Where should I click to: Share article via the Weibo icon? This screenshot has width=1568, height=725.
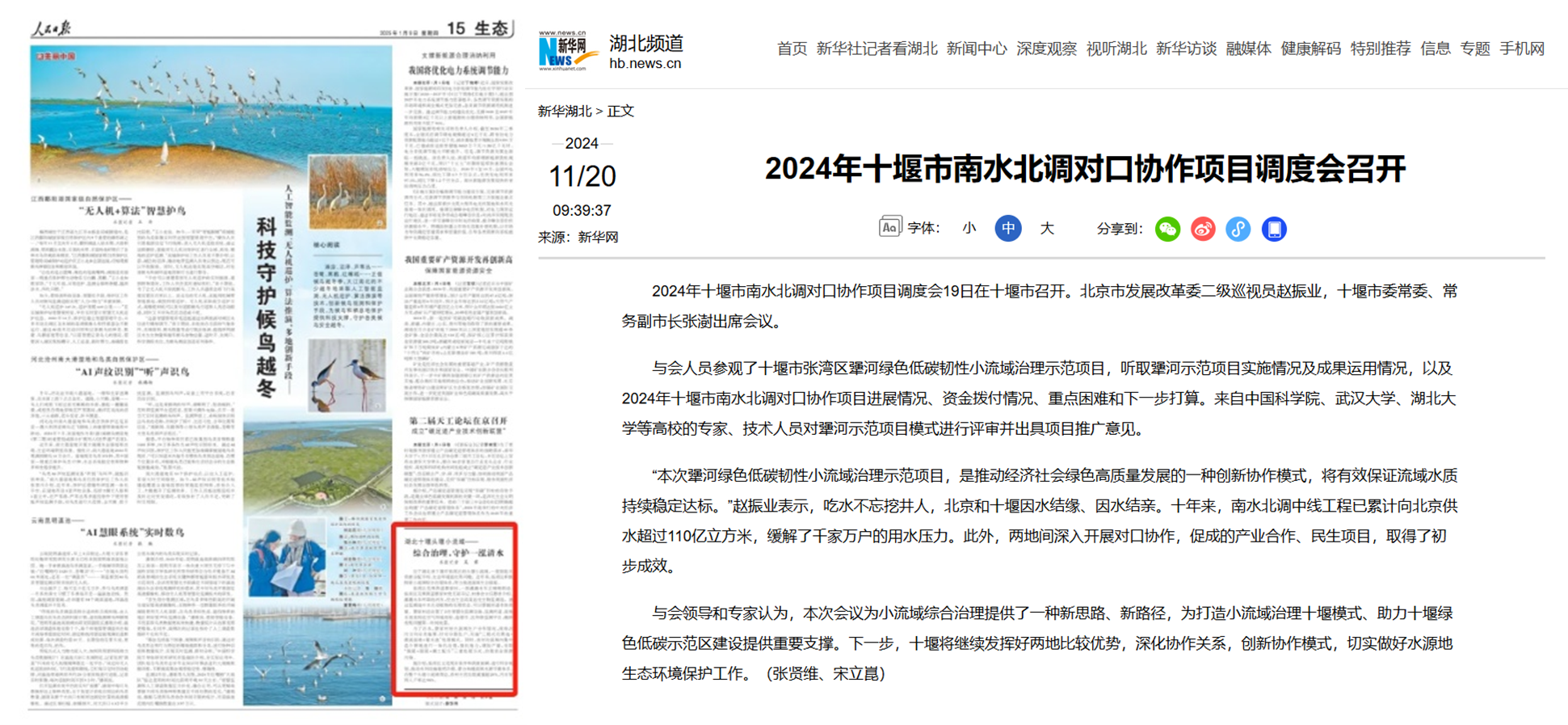click(x=1203, y=230)
